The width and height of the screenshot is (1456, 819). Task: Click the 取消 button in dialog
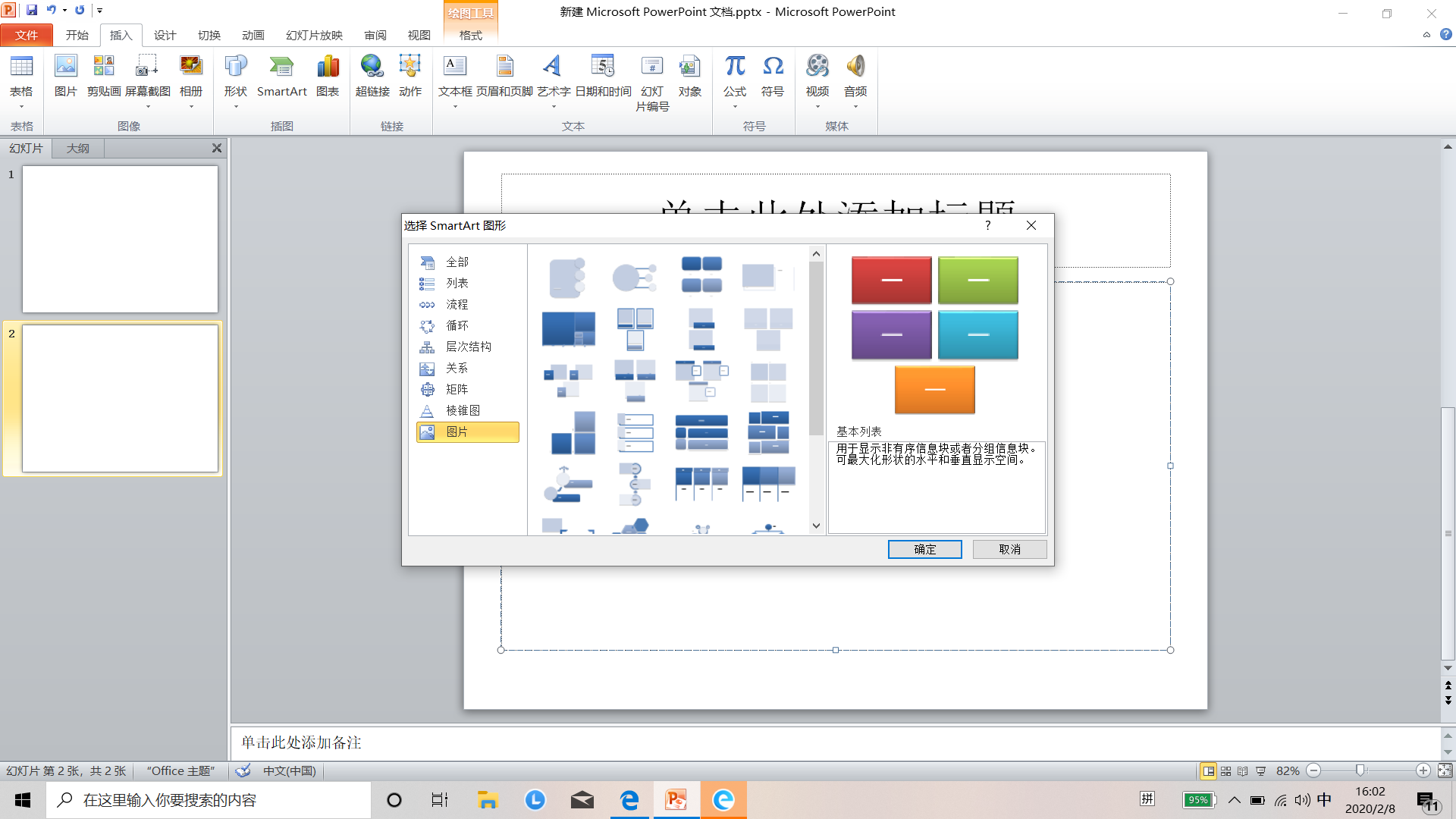(x=1009, y=549)
